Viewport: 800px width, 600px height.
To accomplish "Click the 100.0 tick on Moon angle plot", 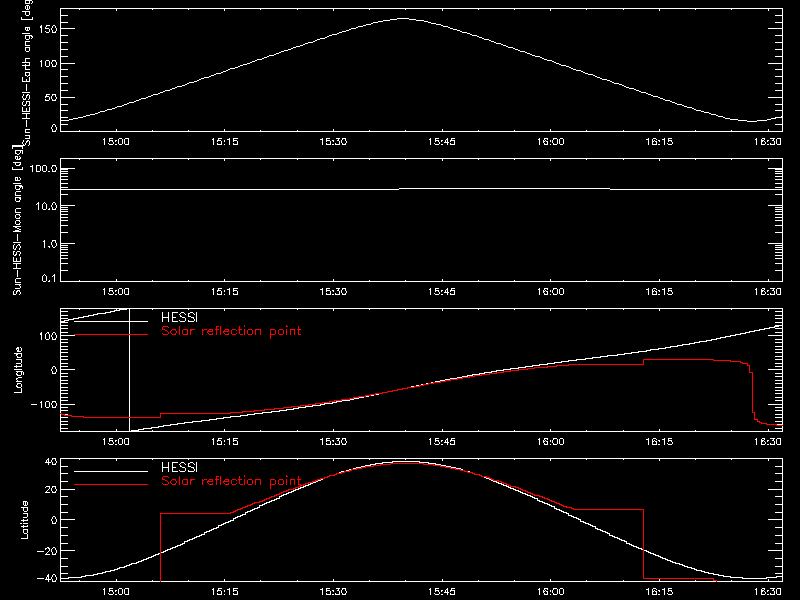I will tap(43, 169).
